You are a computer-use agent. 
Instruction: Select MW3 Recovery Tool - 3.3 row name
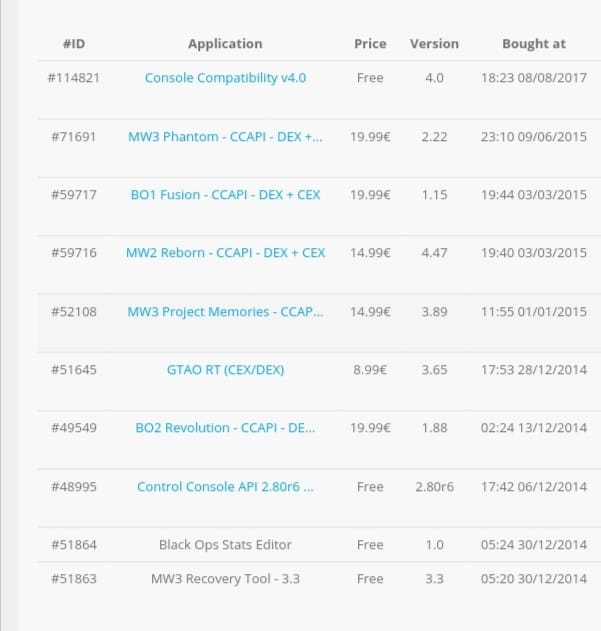[x=225, y=579]
